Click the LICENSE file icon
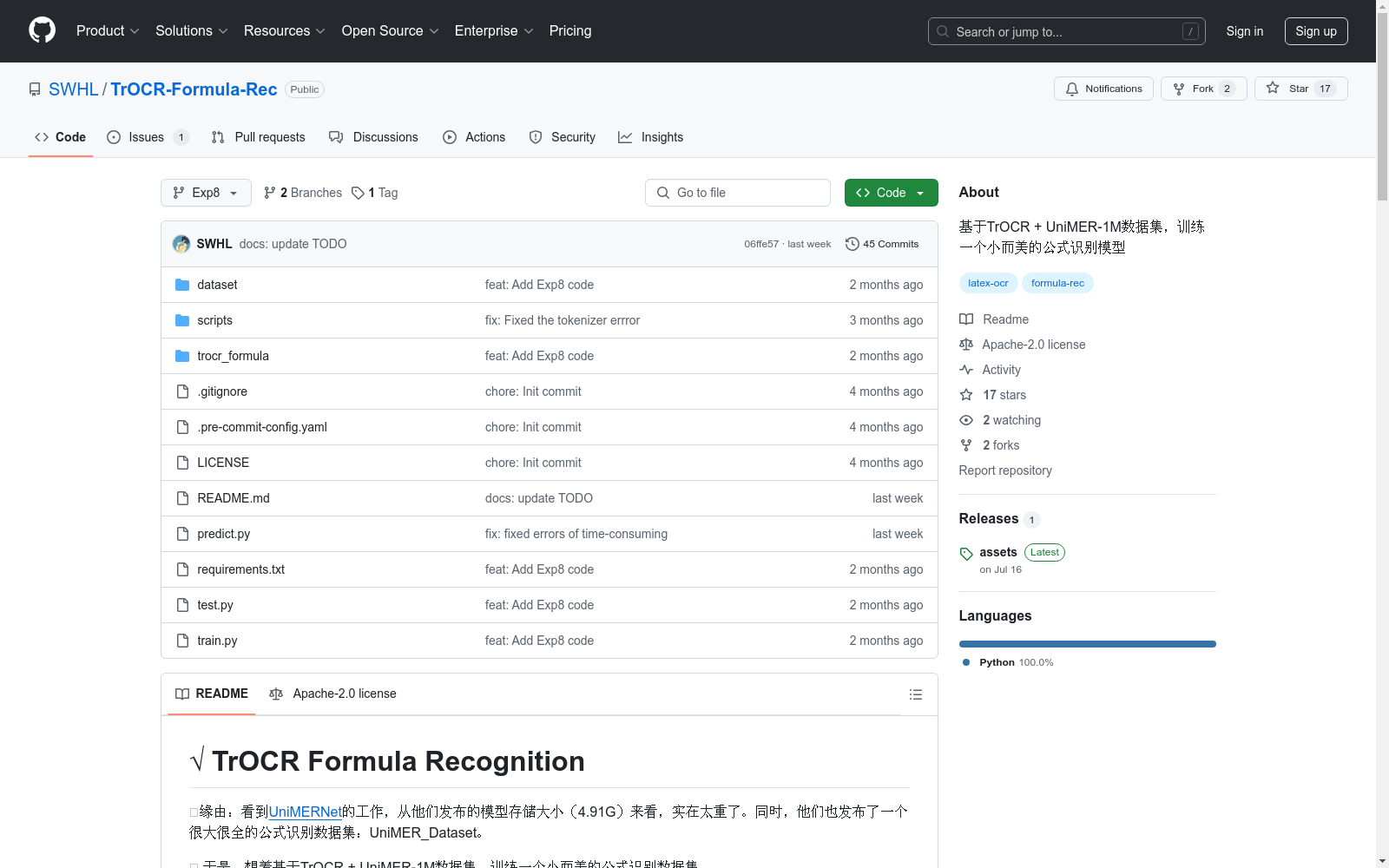This screenshot has width=1389, height=868. [x=182, y=463]
